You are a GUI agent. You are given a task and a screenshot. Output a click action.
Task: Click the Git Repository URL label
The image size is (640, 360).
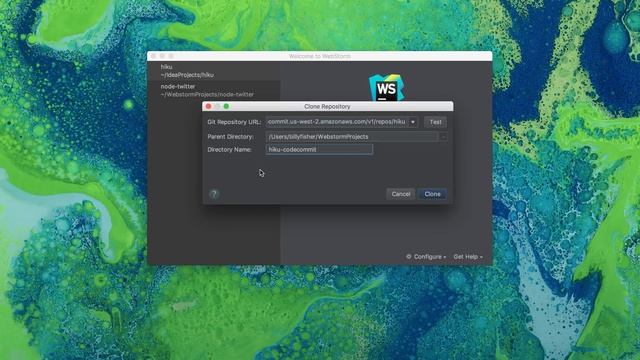[234, 122]
